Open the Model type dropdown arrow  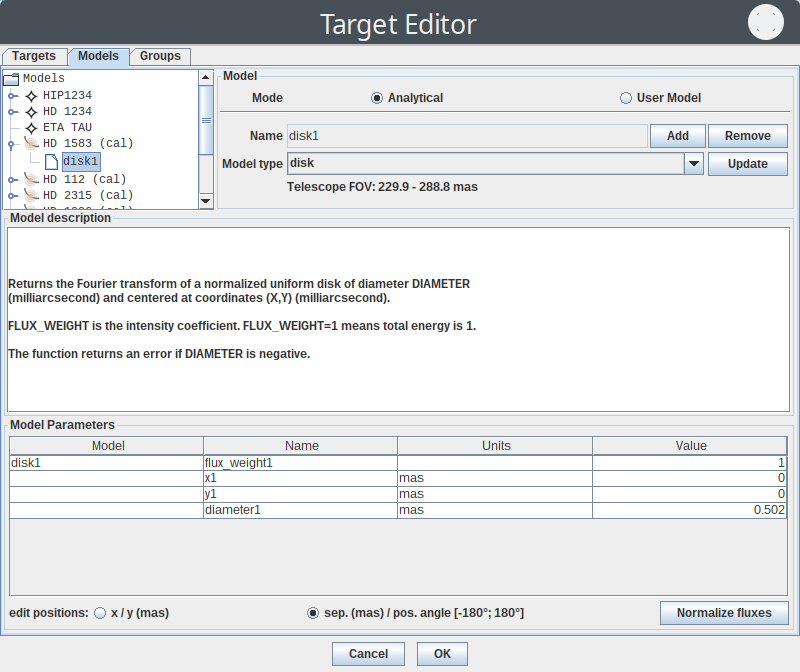694,164
